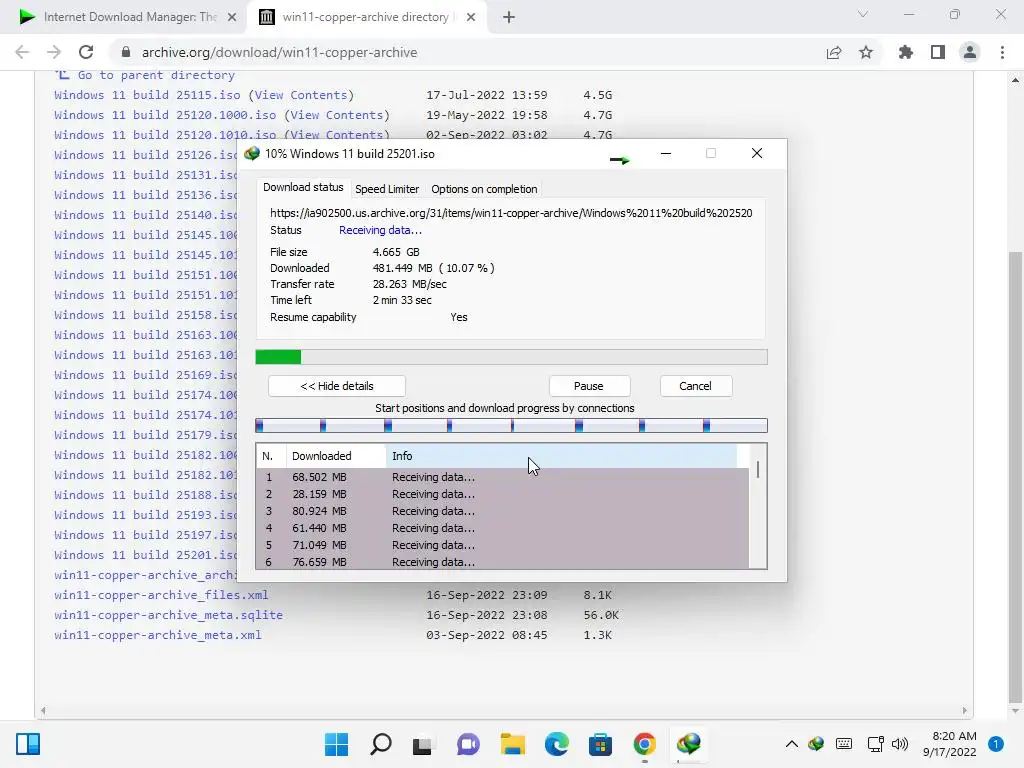
Task: Select connection row 3 with 80.924 MB
Action: [x=502, y=511]
